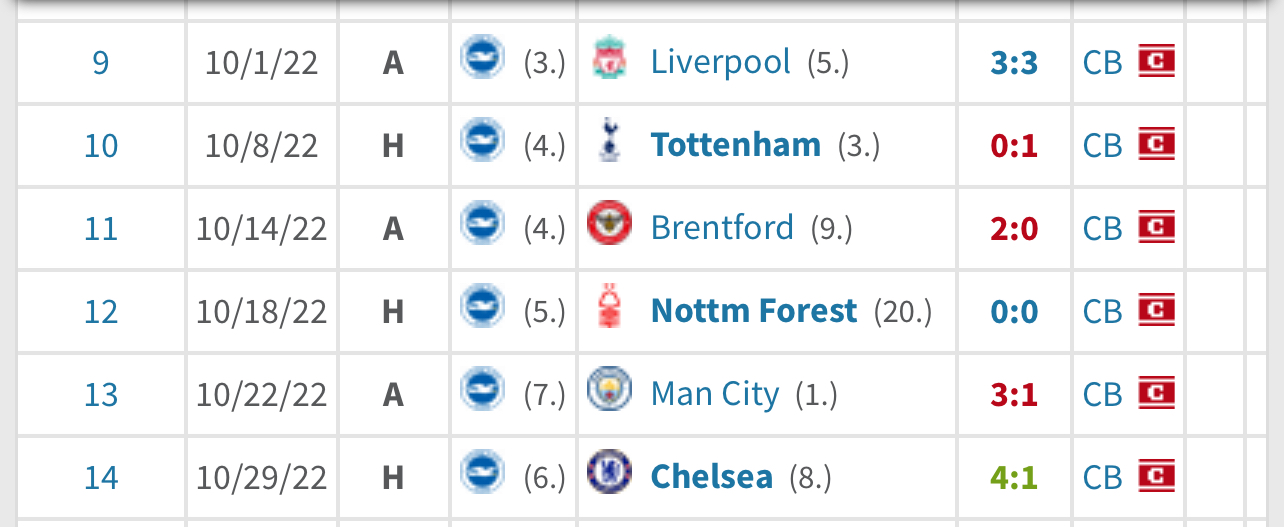Open the Chelsea team link
Screen dimensions: 1284x527
(x=711, y=476)
